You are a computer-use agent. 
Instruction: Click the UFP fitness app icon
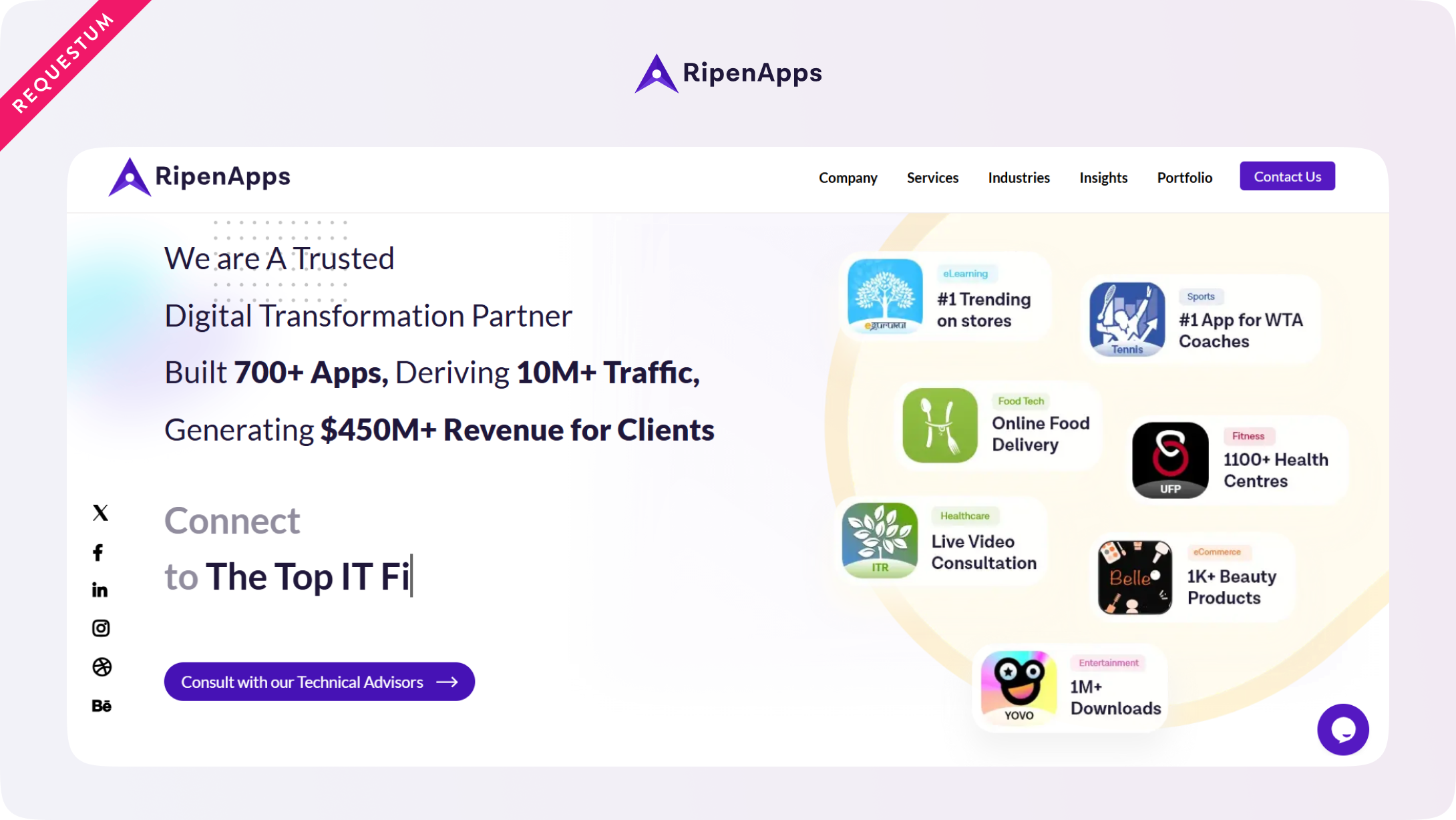1170,459
